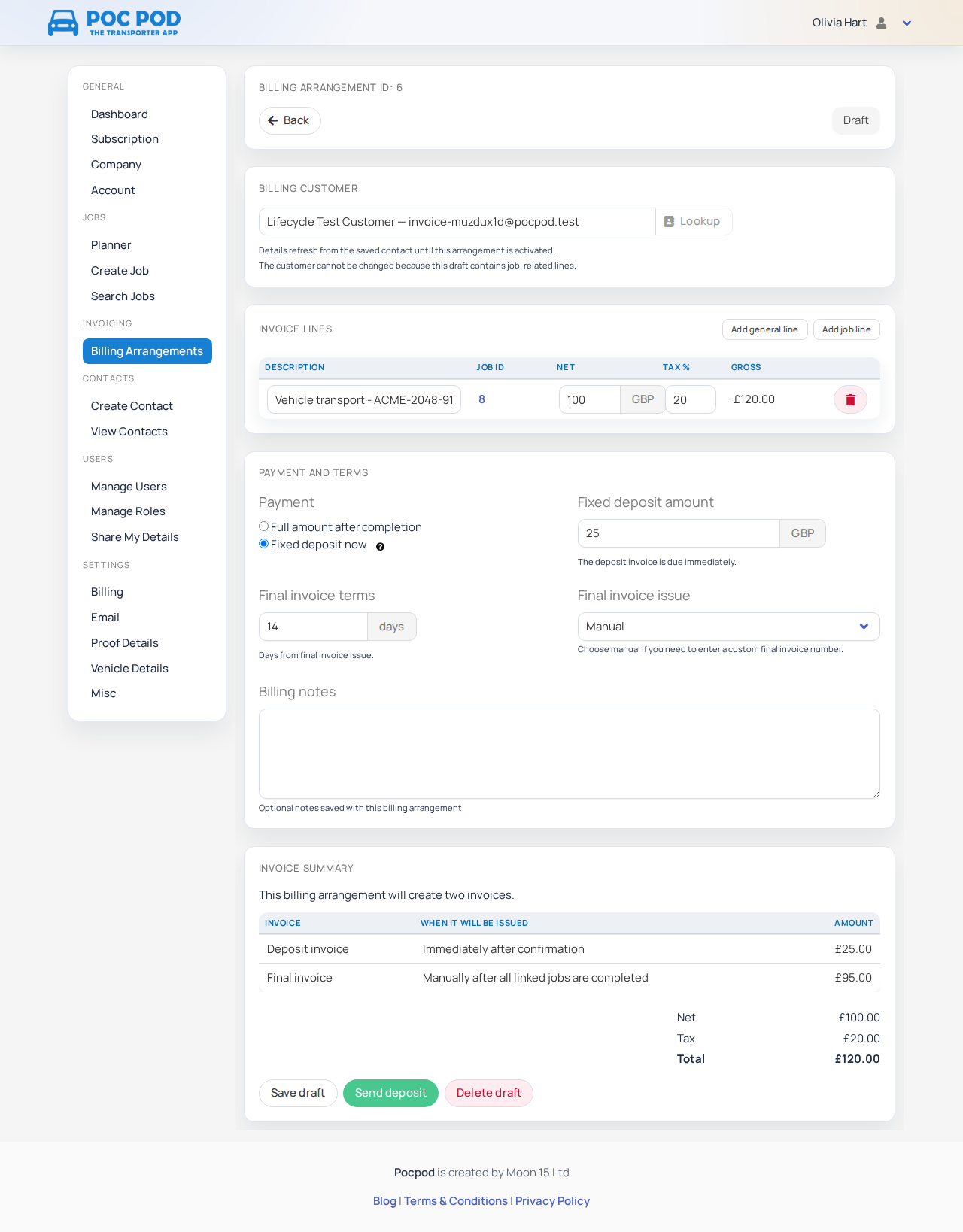Click the user profile icon beside Olivia Hart
This screenshot has height=1232, width=963.
point(882,23)
